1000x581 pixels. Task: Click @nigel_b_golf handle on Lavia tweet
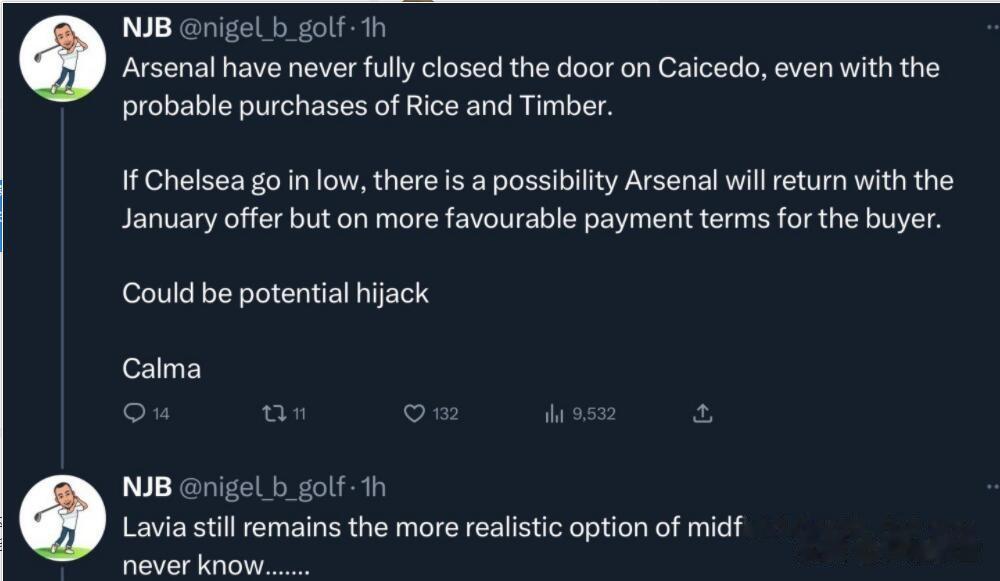(x=262, y=488)
